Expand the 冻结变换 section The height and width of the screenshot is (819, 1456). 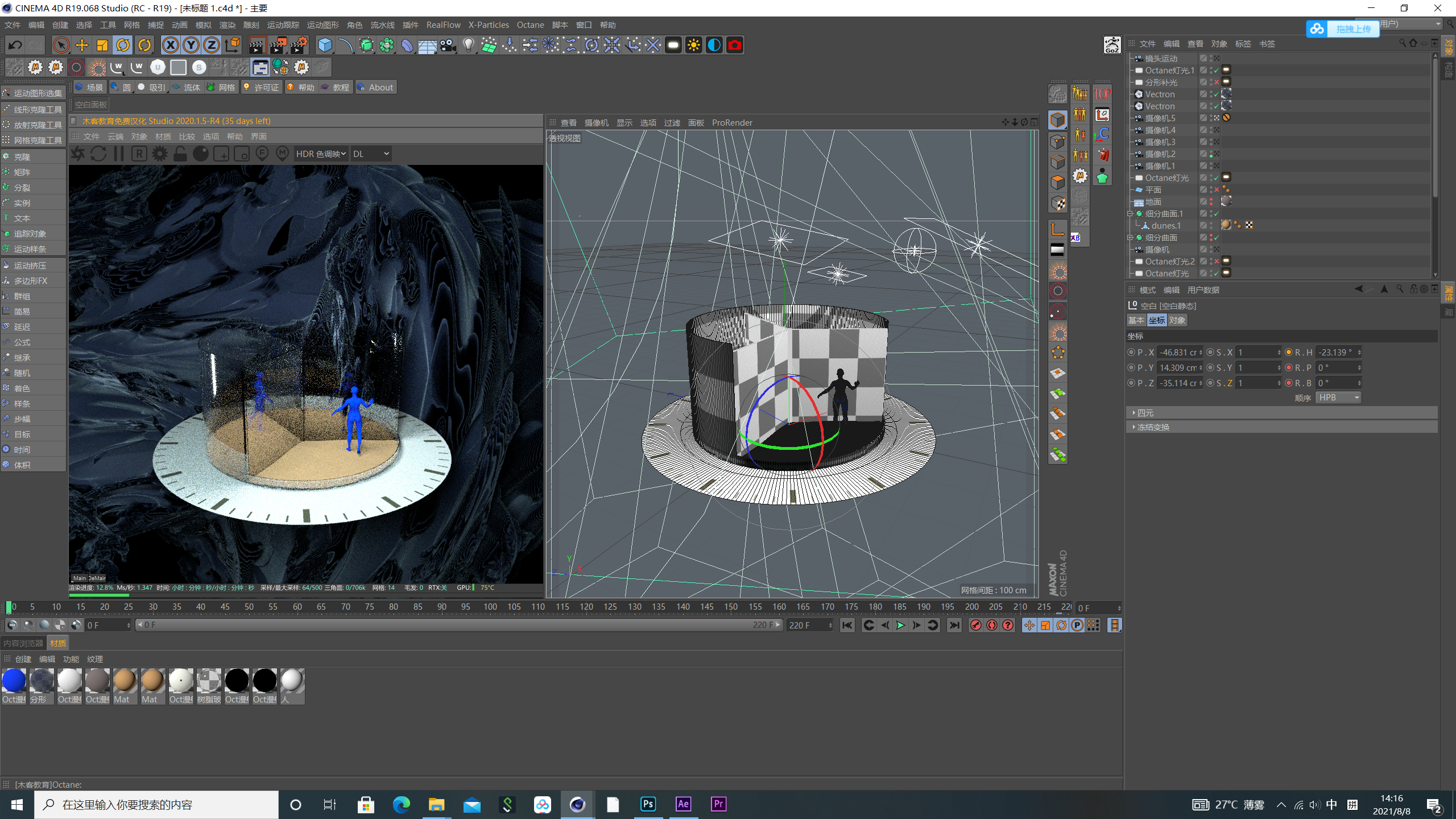point(1153,427)
